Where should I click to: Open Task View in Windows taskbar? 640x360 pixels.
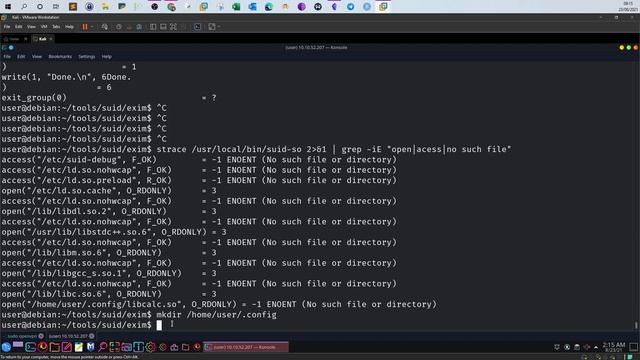click(56, 7)
